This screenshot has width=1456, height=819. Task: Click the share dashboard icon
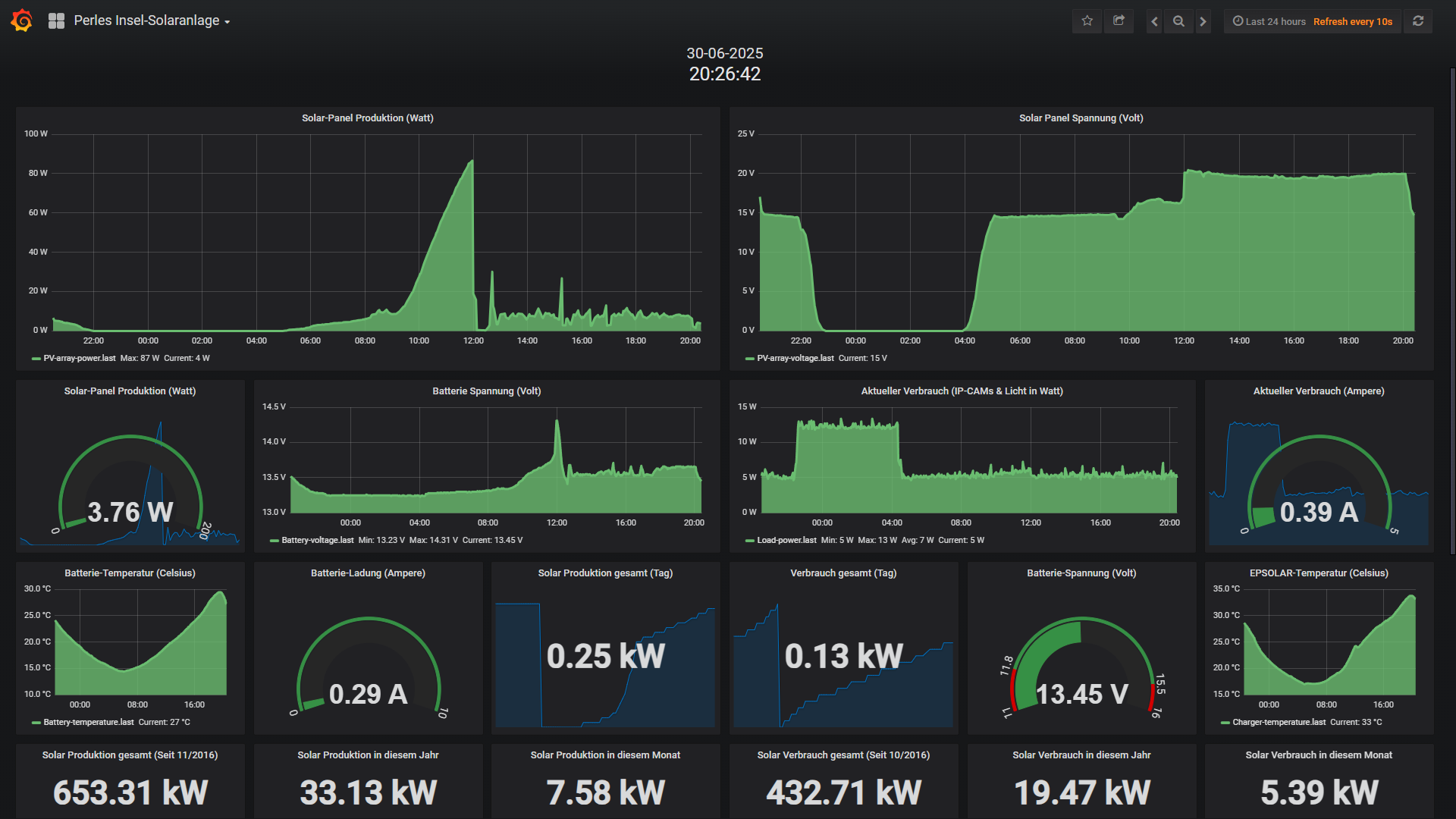1119,21
